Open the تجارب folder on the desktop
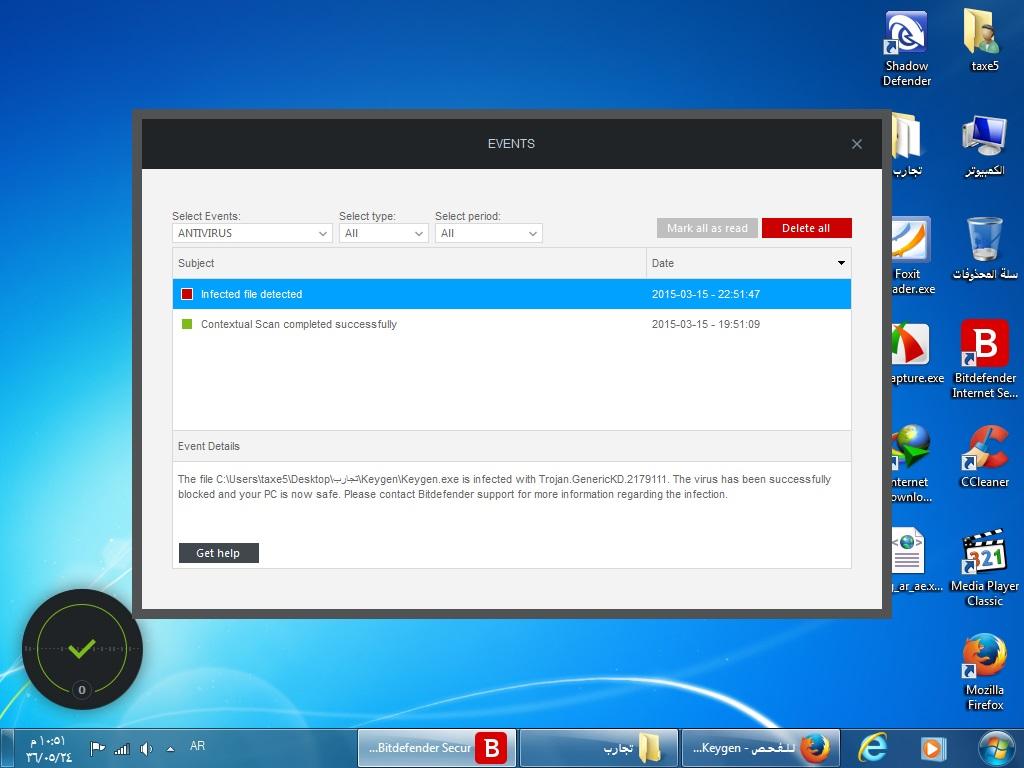This screenshot has width=1024, height=768. (907, 145)
